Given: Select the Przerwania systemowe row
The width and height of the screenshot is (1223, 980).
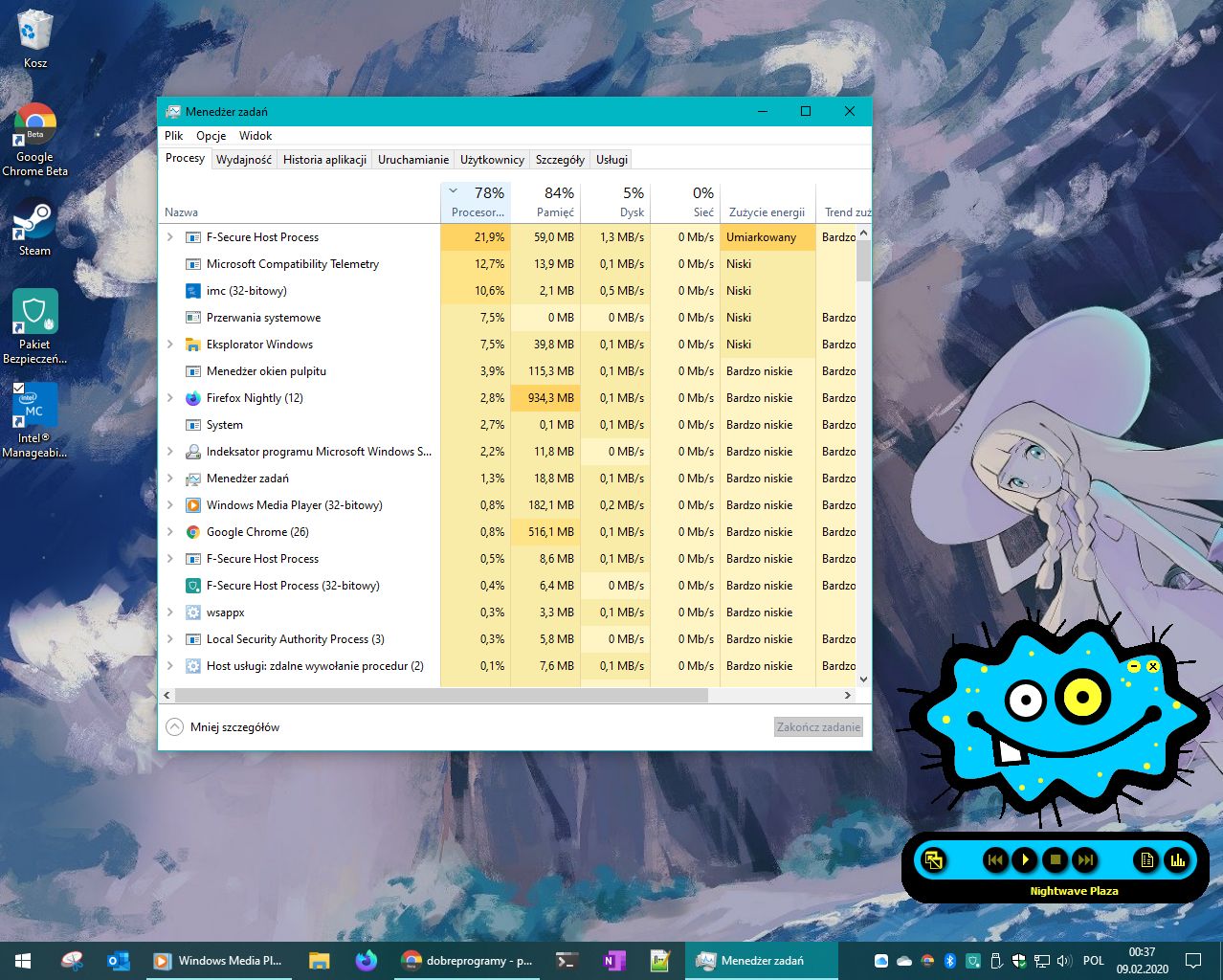Looking at the screenshot, I should tap(508, 318).
